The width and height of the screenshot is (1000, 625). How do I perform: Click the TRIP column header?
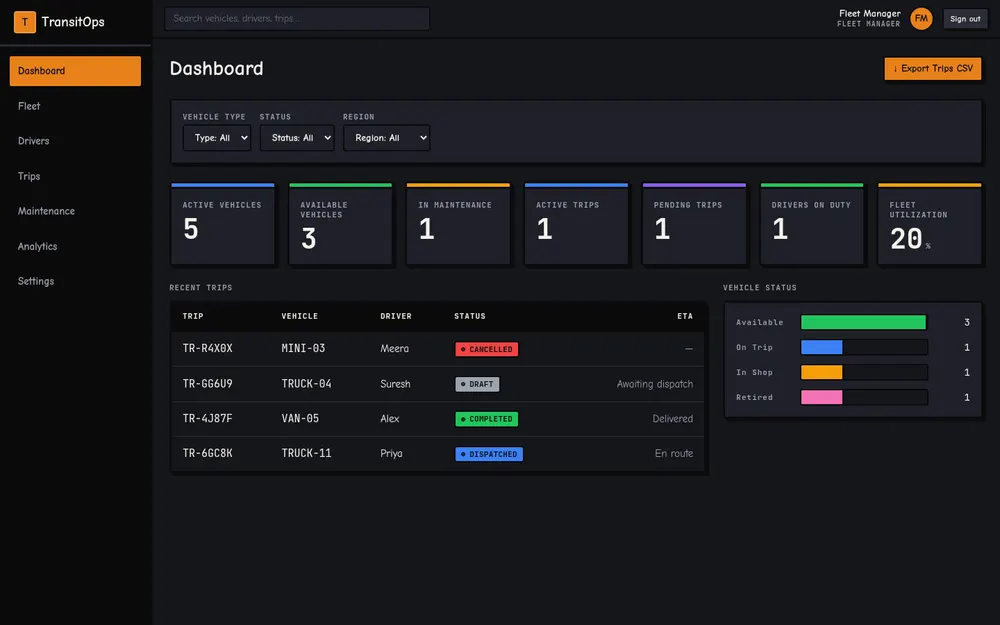pyautogui.click(x=193, y=316)
